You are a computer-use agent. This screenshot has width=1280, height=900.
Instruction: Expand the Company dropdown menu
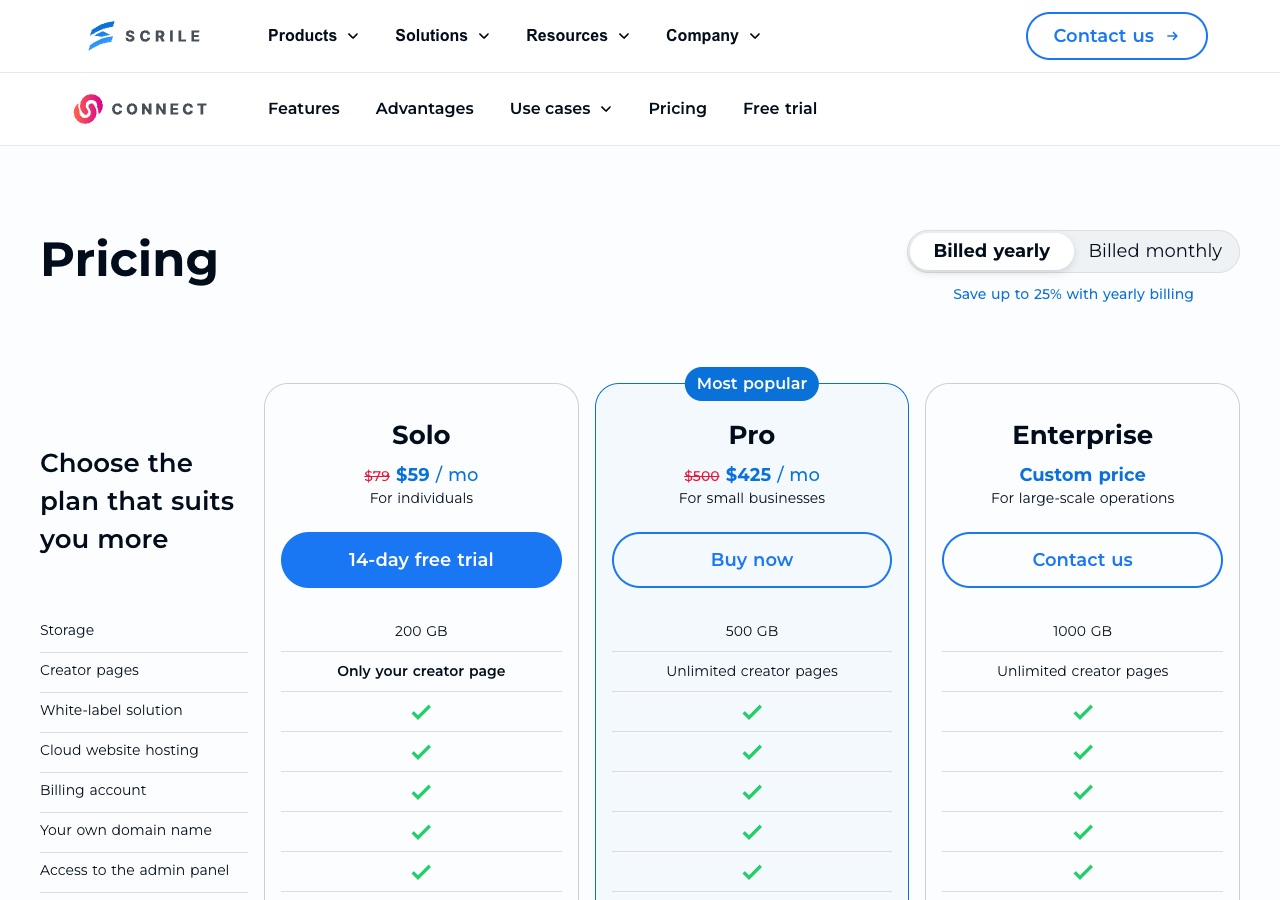tap(713, 36)
